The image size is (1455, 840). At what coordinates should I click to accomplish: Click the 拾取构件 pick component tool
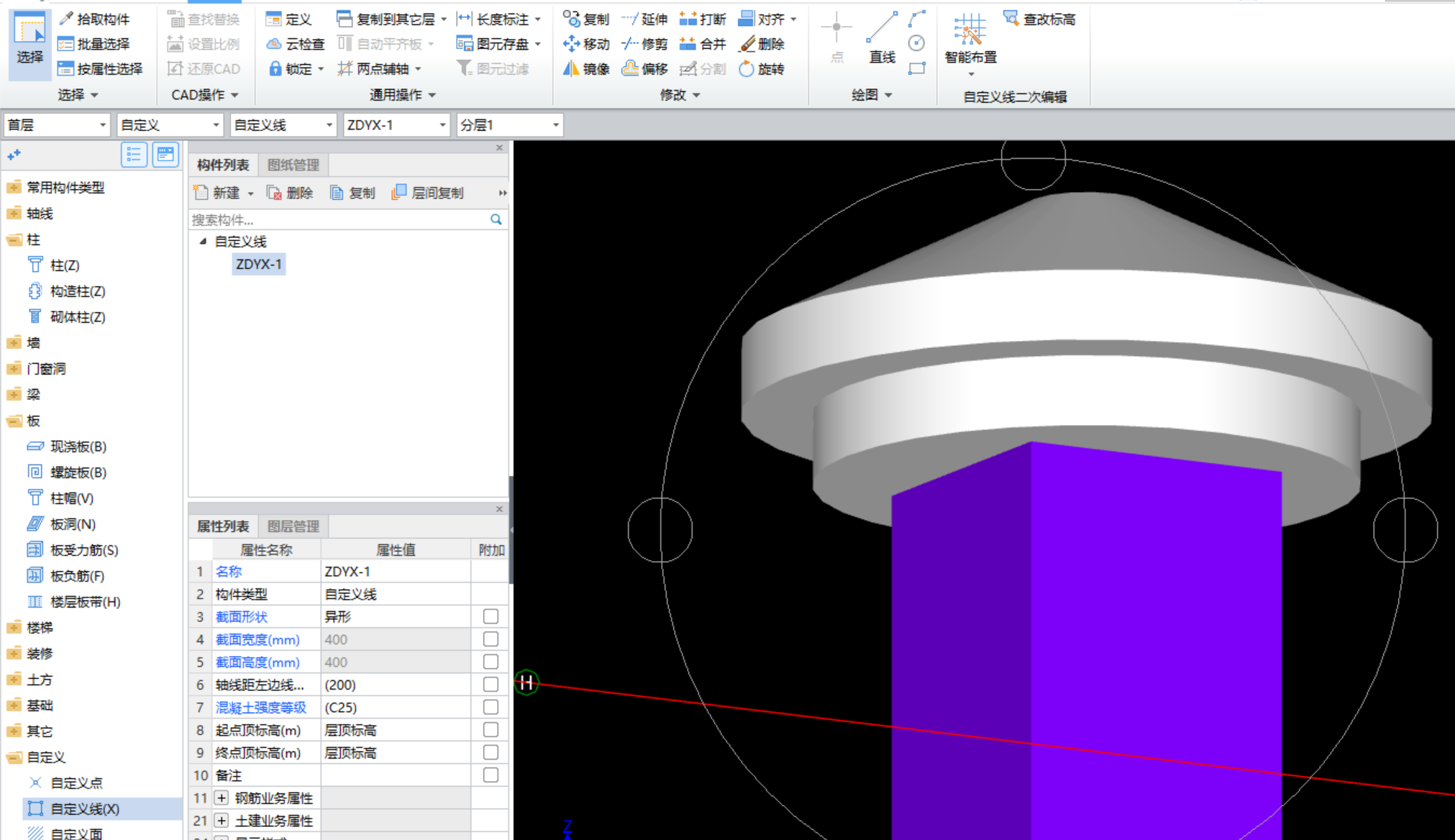click(x=94, y=19)
